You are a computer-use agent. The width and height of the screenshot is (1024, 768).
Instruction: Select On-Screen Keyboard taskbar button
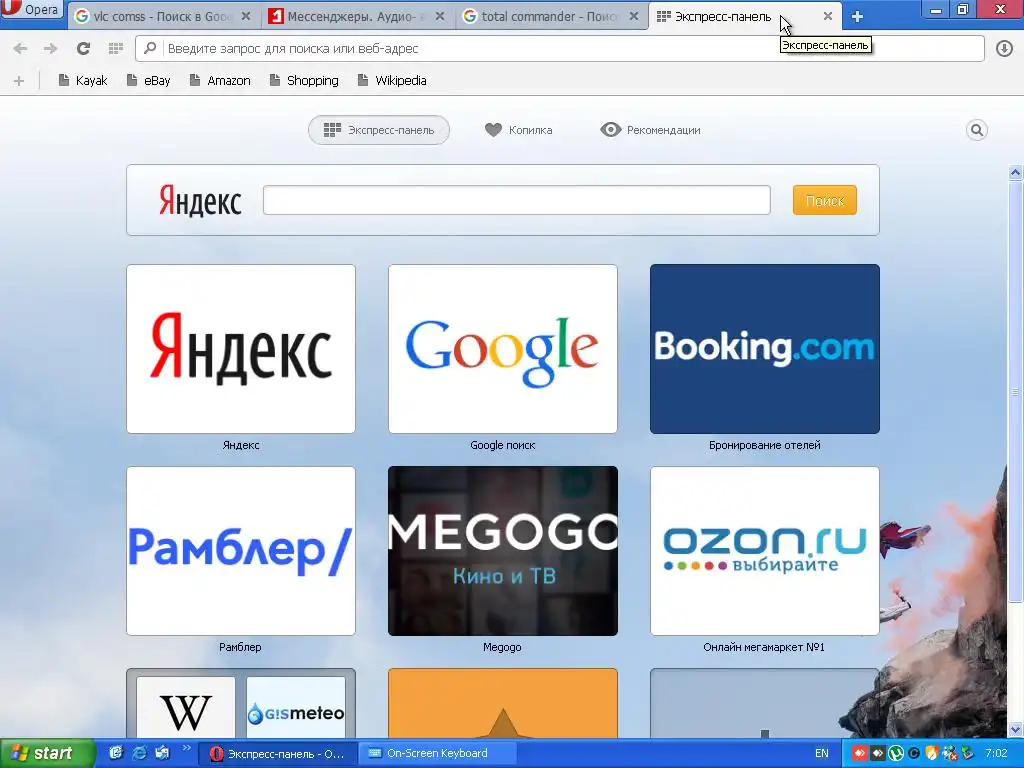[437, 754]
